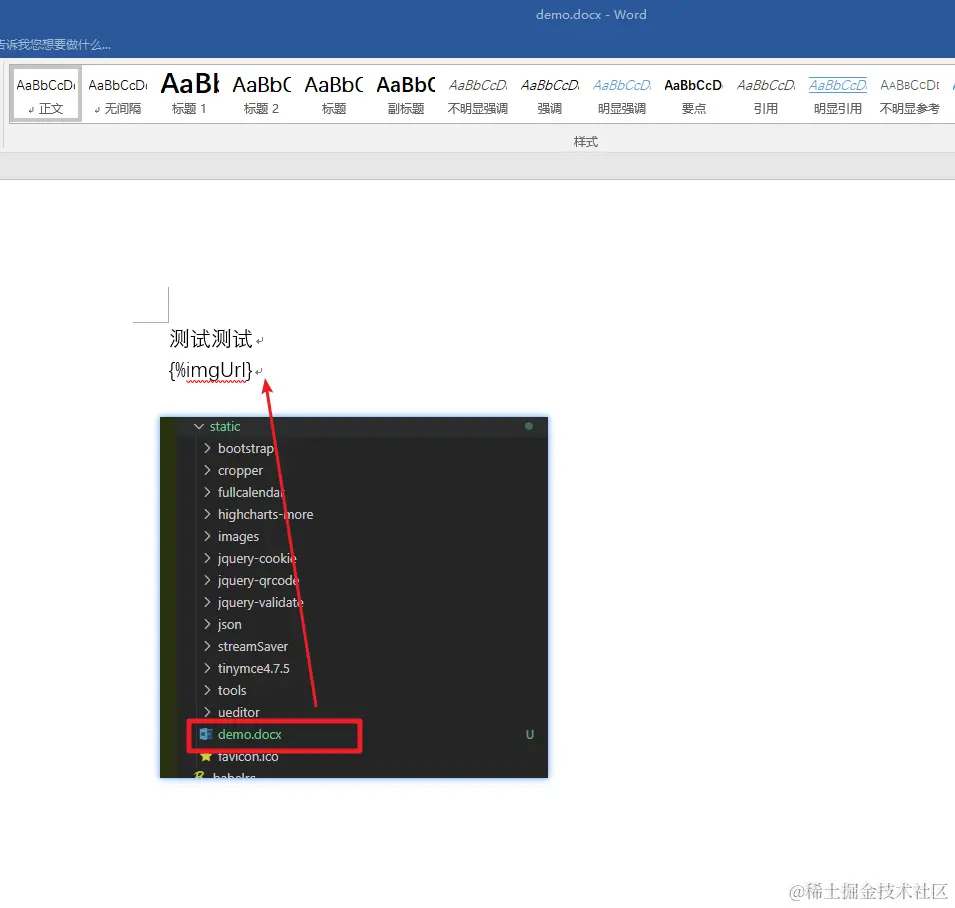Viewport: 955px width, 908px height.
Task: Apply the 不明显强调 style
Action: [478, 94]
